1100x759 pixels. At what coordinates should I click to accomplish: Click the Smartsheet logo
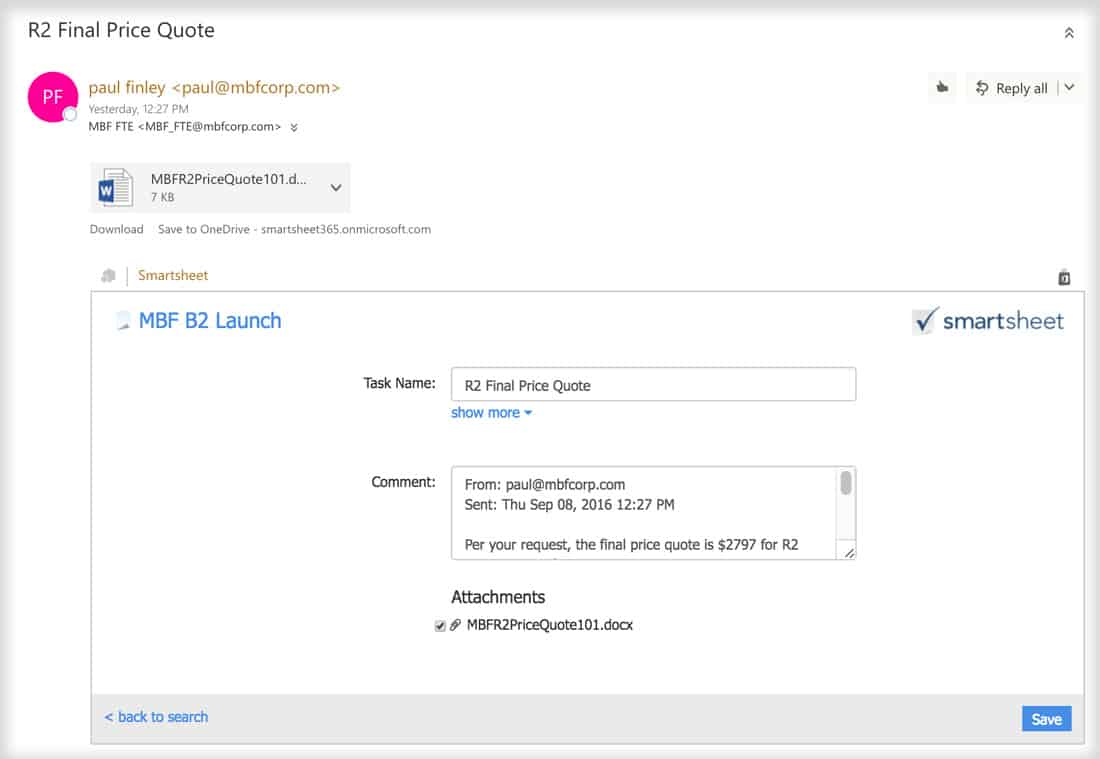coord(988,321)
